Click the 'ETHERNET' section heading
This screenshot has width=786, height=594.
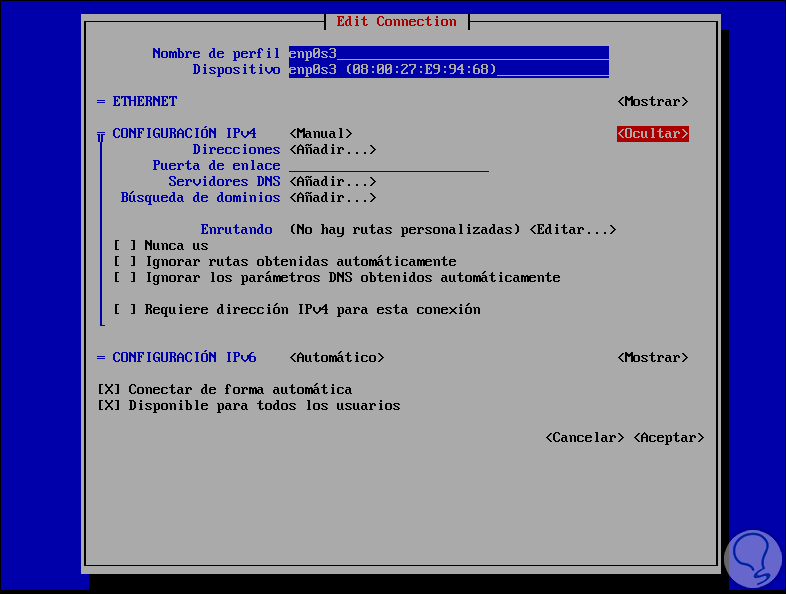[x=145, y=101]
